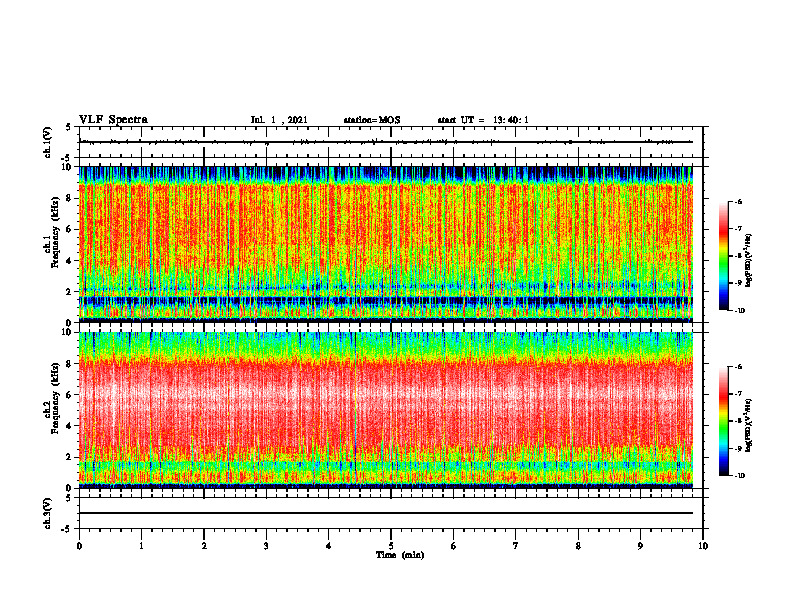Click the "Time (min)" axis label
Screen dimensions: 792x612
click(x=400, y=555)
